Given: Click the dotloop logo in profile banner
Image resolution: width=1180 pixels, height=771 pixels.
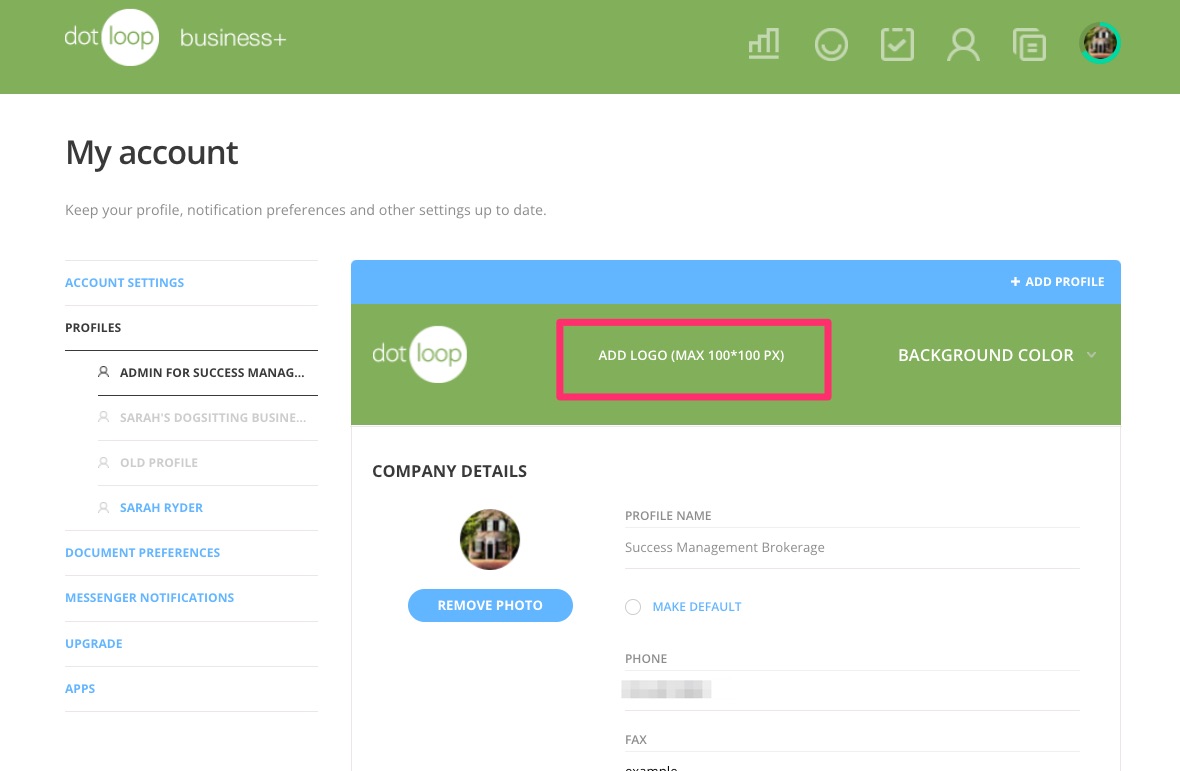Looking at the screenshot, I should (420, 354).
